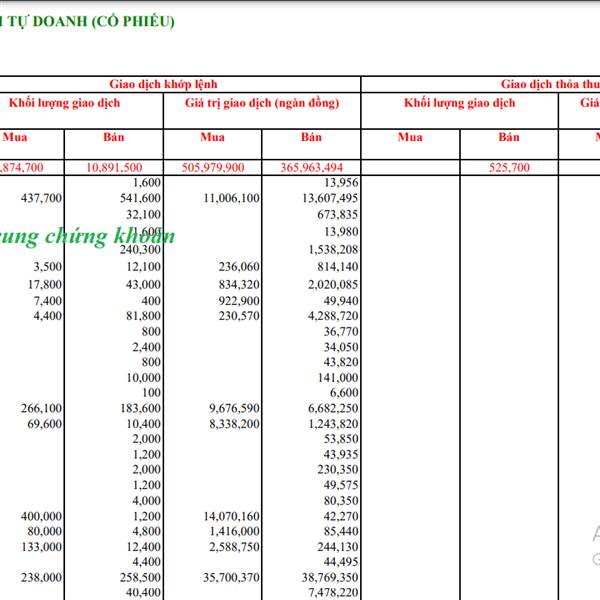
Task: Select the value 814,140
Action: tap(338, 267)
